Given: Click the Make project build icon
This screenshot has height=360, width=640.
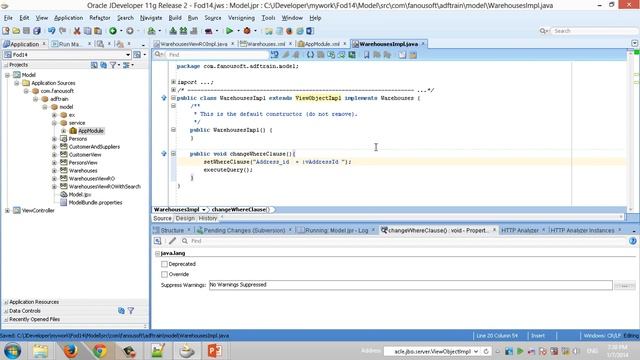Looking at the screenshot, I should click(173, 31).
